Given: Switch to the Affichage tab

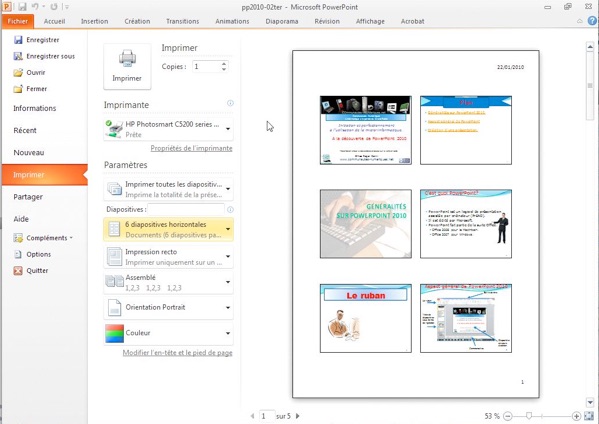Looking at the screenshot, I should click(x=370, y=21).
